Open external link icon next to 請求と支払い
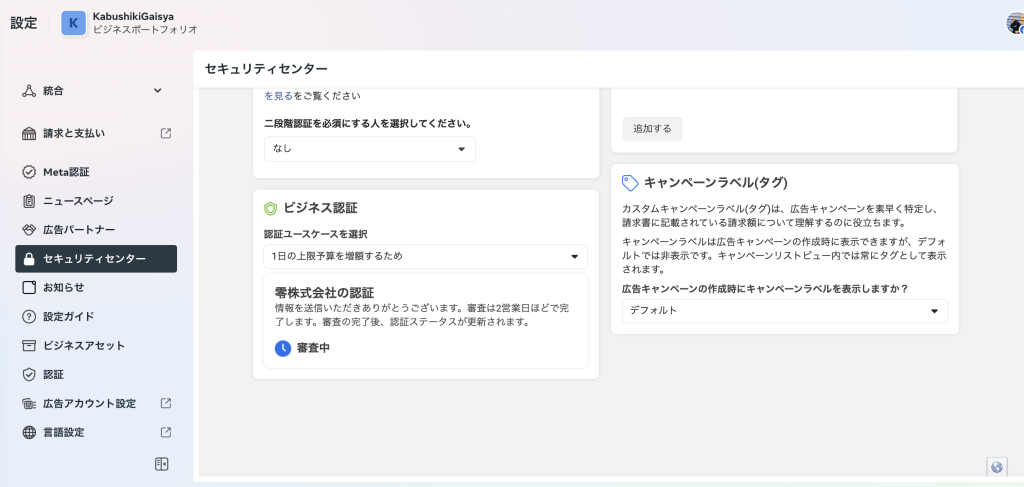The height and width of the screenshot is (487, 1024). click(x=166, y=133)
